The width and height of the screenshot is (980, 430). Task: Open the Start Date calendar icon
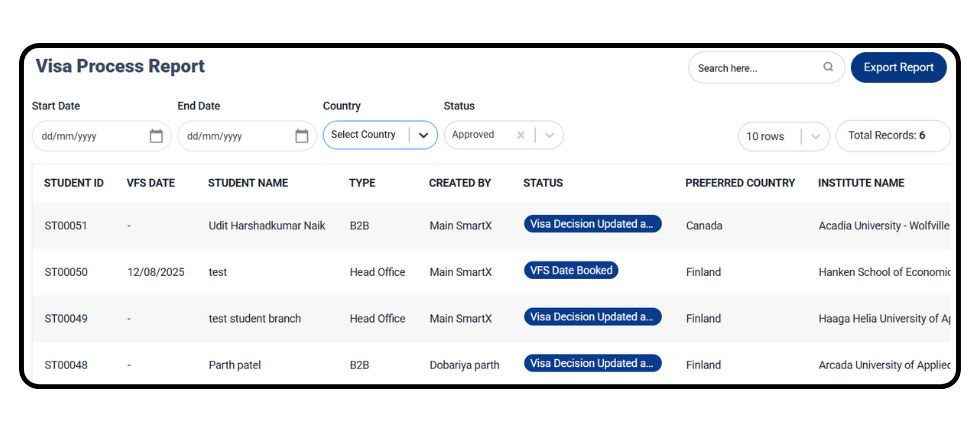point(156,136)
